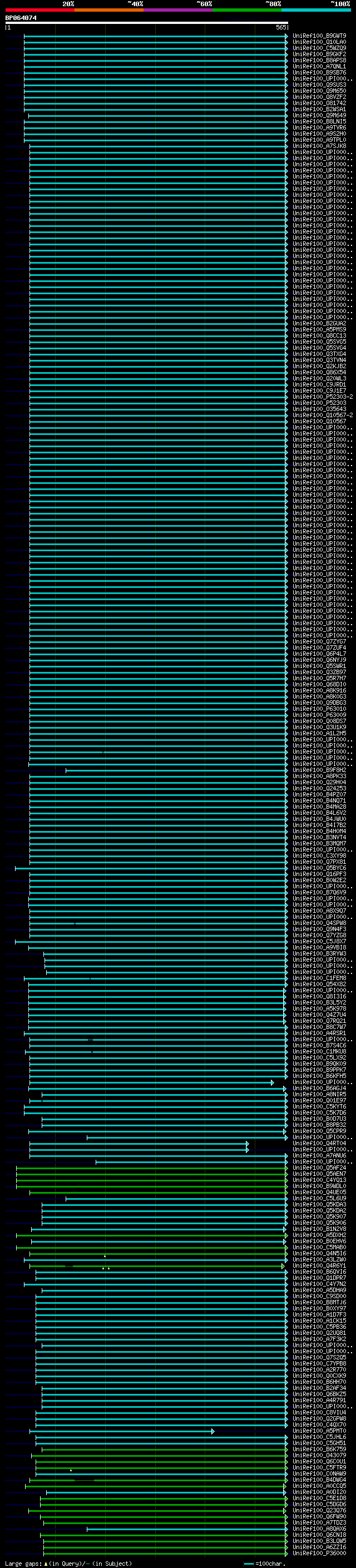The width and height of the screenshot is (356, 1568).
Task: Select hit UniRef100_B4PZ07
Action: click(319, 795)
